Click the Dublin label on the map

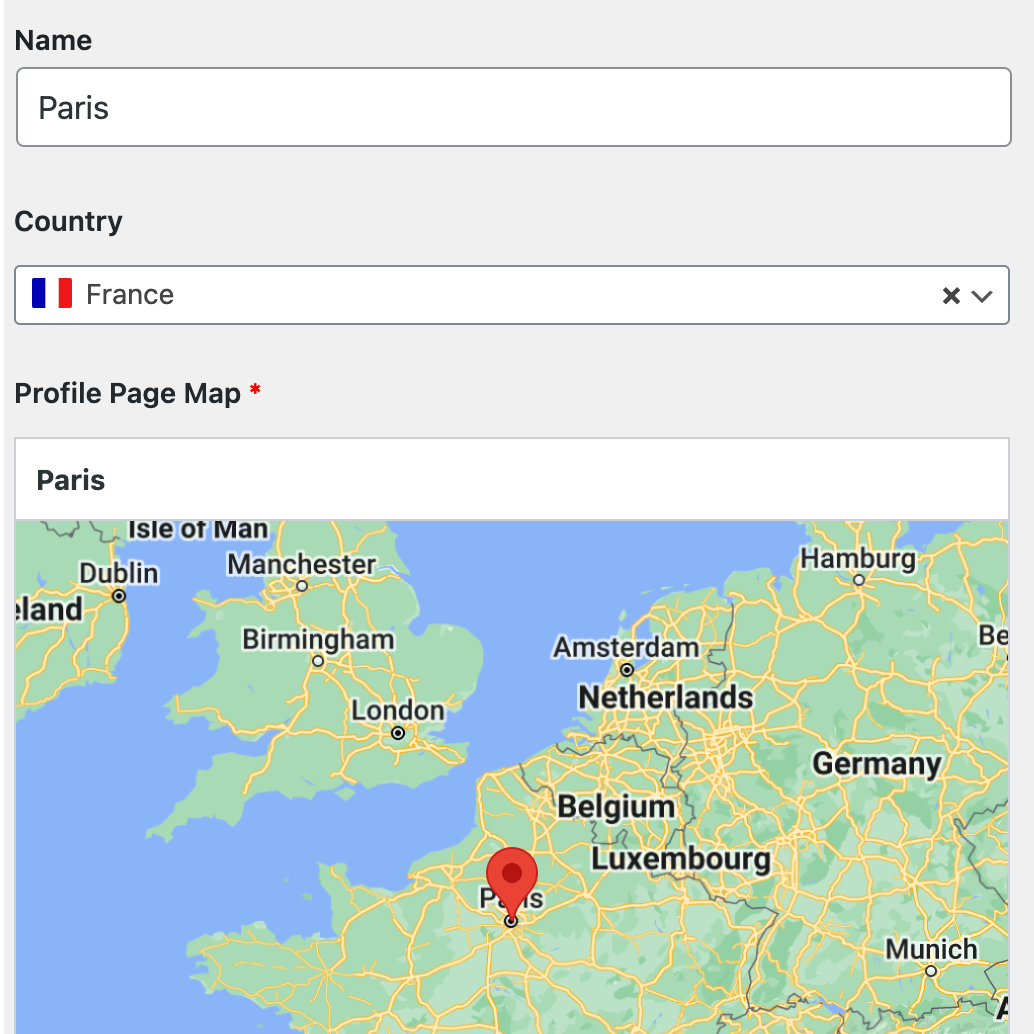pos(119,573)
